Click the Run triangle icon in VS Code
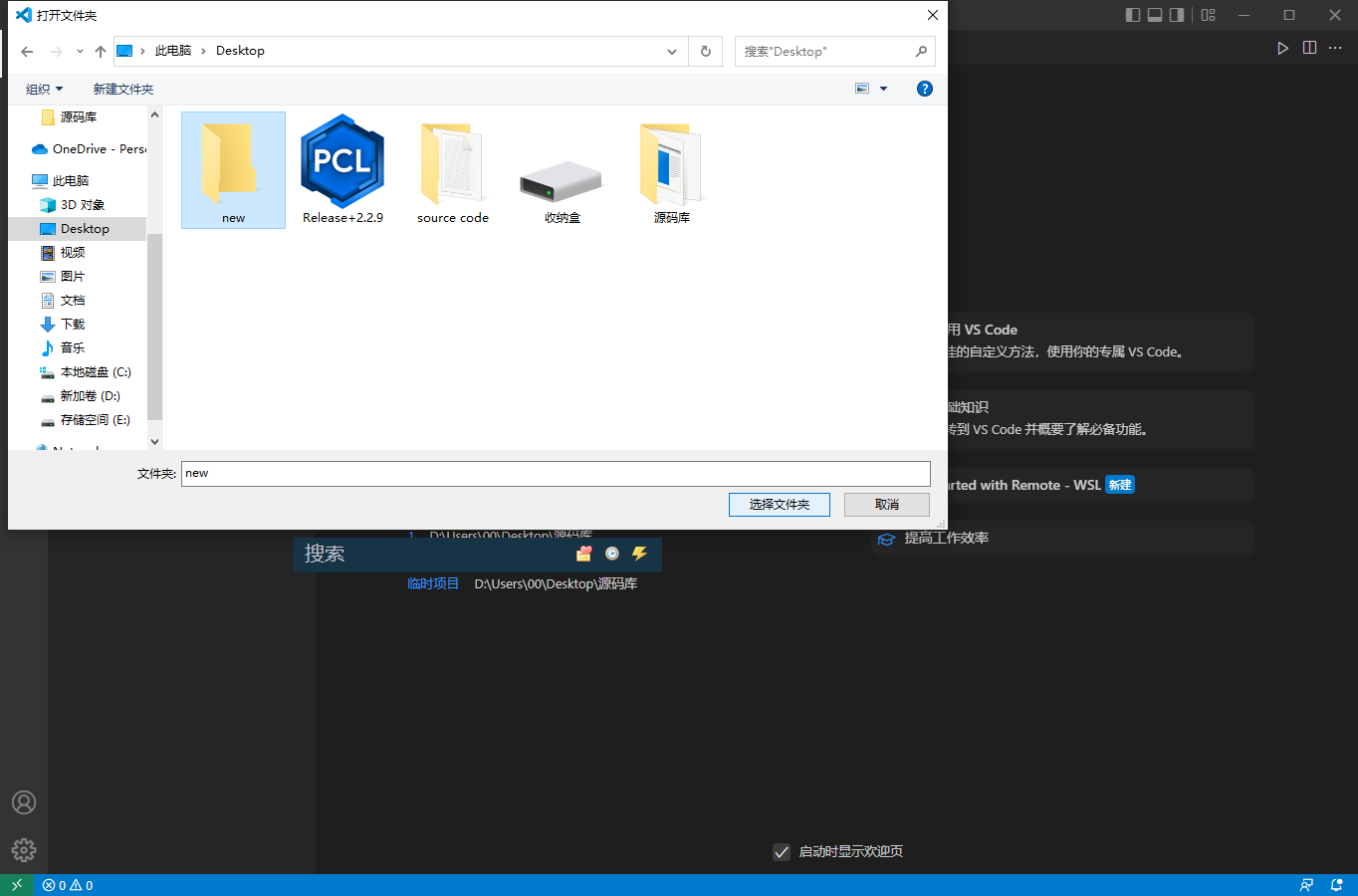The height and width of the screenshot is (896, 1358). 1282,48
